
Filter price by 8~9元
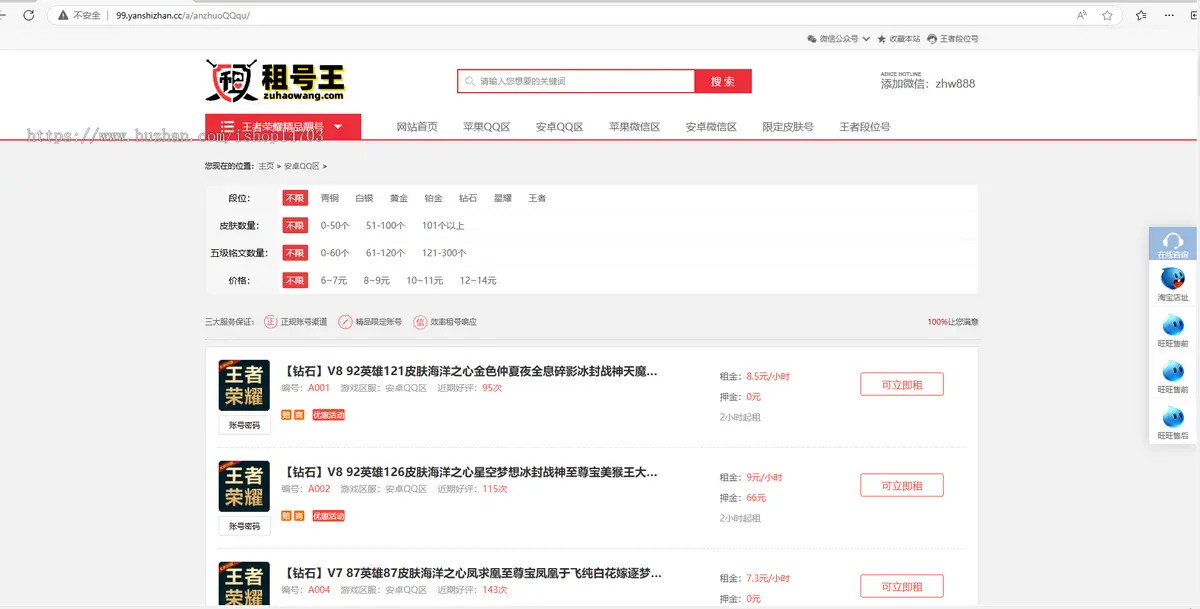tap(377, 280)
